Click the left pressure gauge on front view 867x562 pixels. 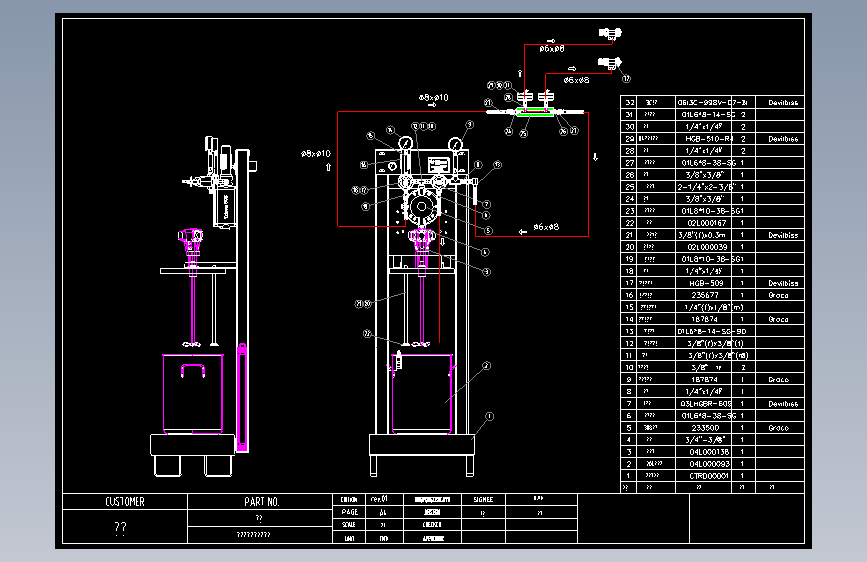405,144
